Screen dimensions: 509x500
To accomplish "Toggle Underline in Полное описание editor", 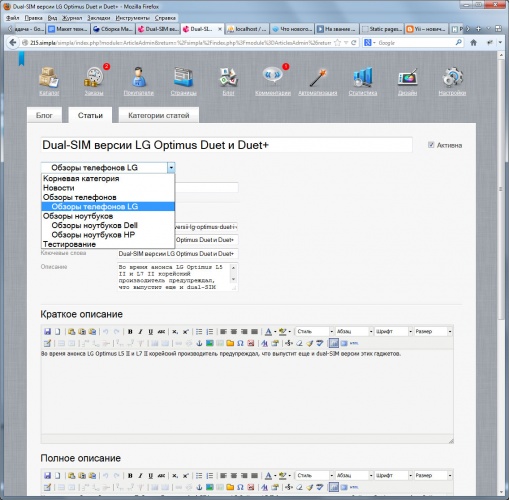I will [151, 476].
